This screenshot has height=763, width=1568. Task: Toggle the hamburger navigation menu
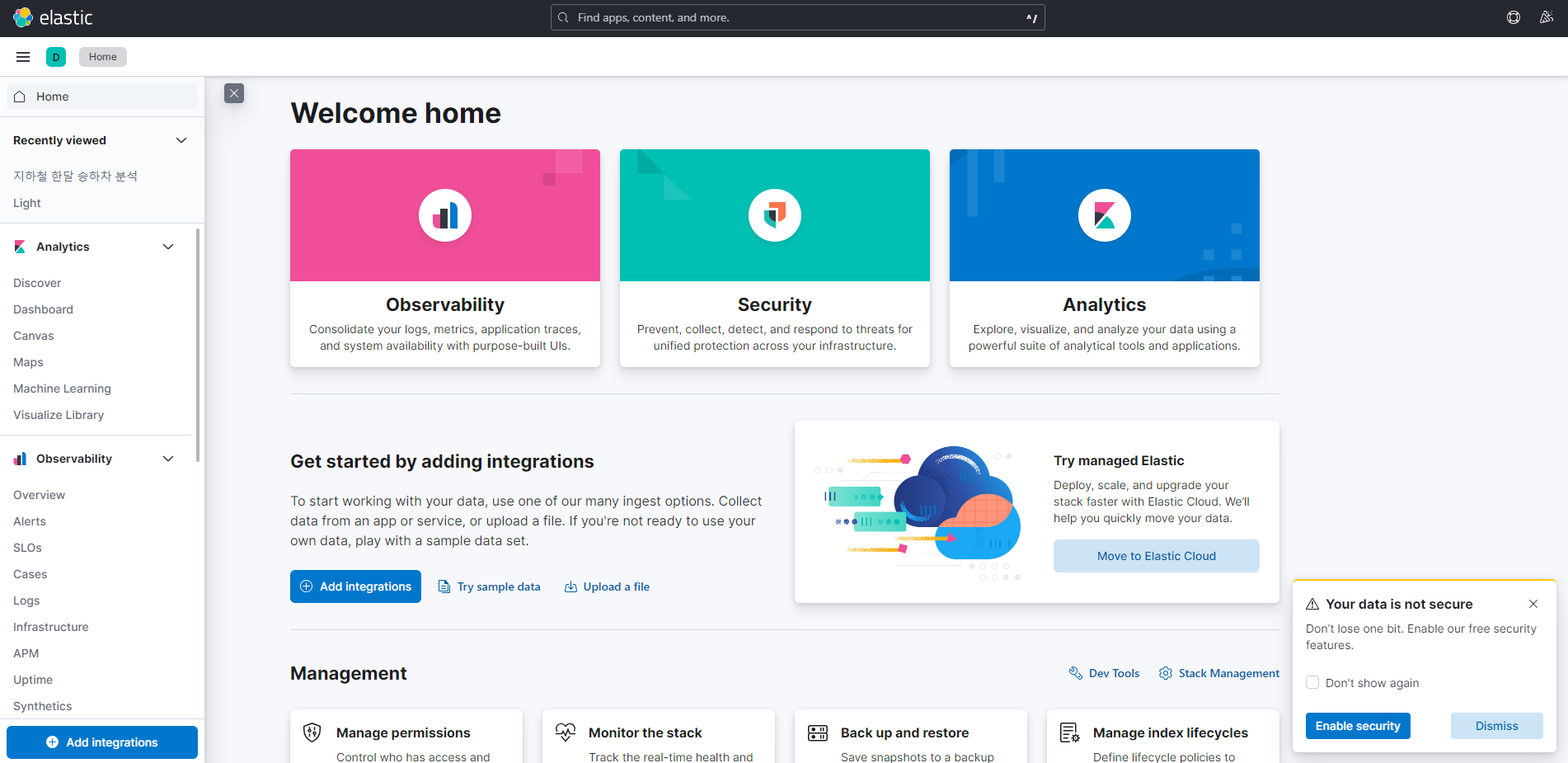coord(23,57)
